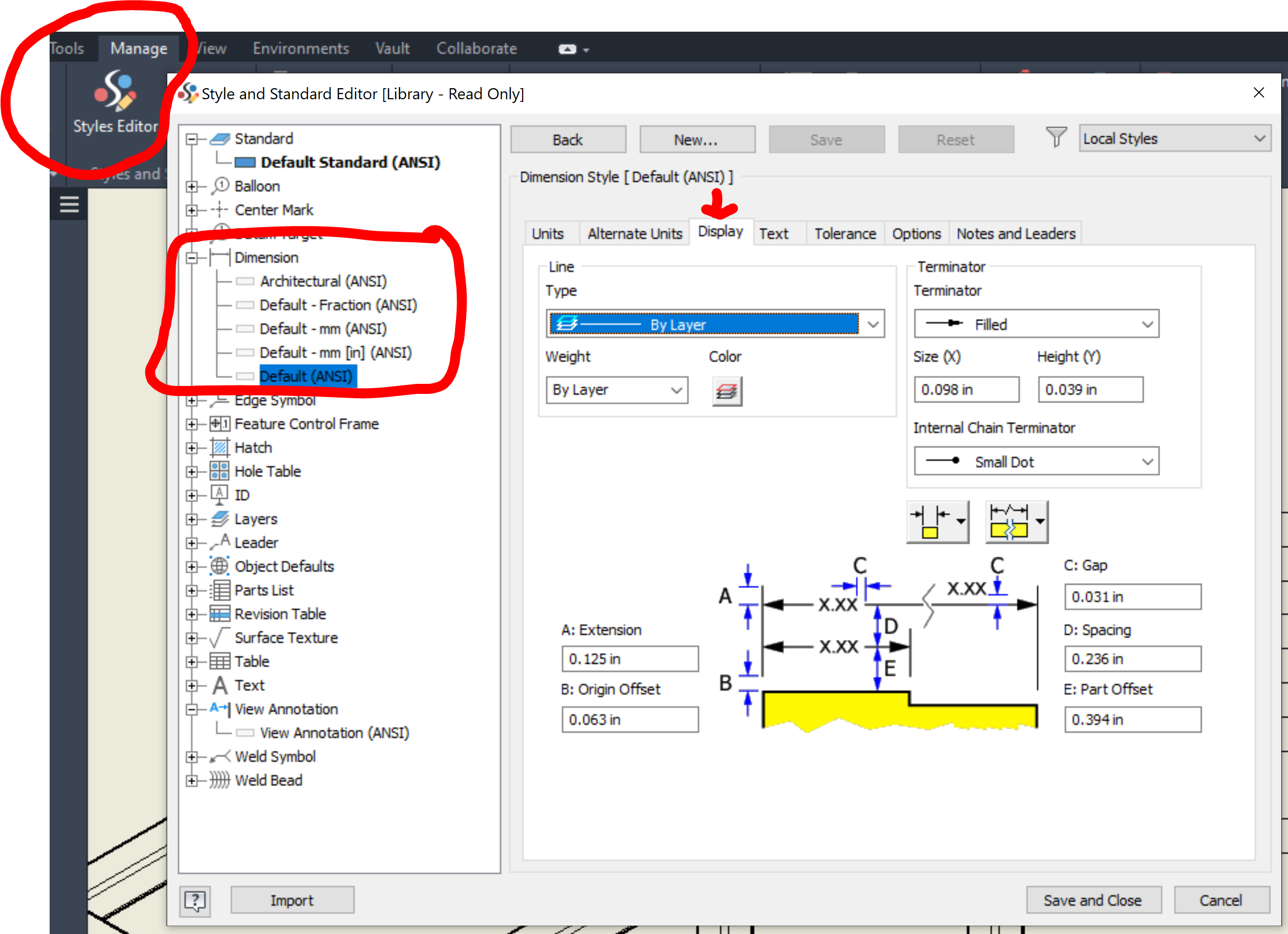Open the Styles Editor ribbon tool

[115, 102]
